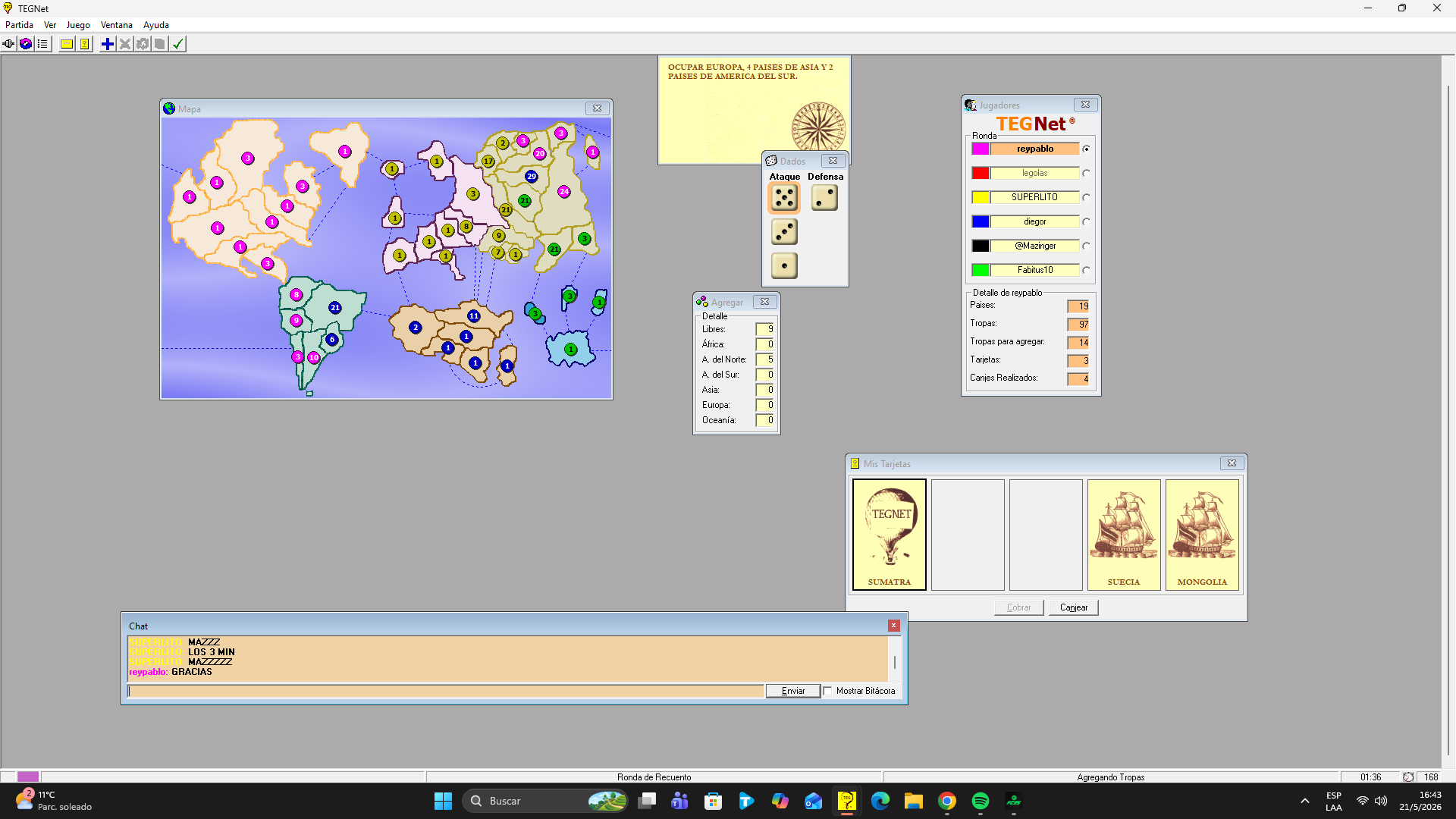Enable the Mostrar Bitácora checkbox
The height and width of the screenshot is (819, 1456).
(828, 691)
